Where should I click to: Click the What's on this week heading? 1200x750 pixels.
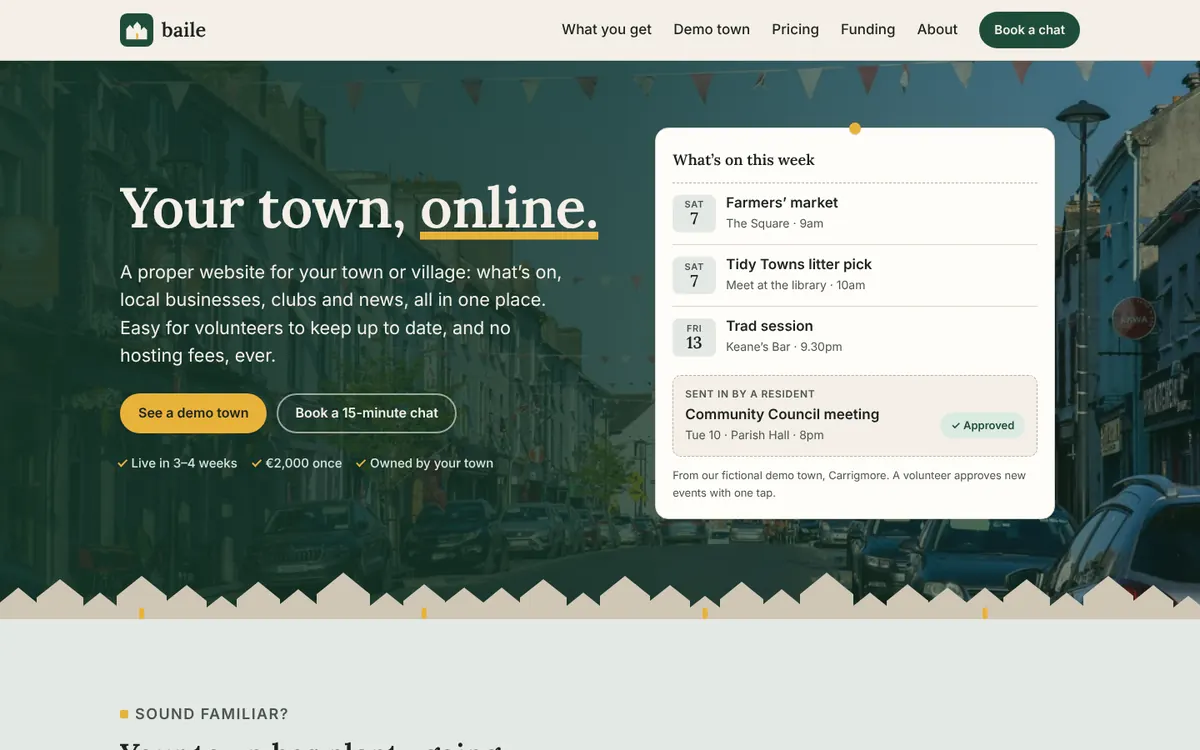[x=744, y=160]
